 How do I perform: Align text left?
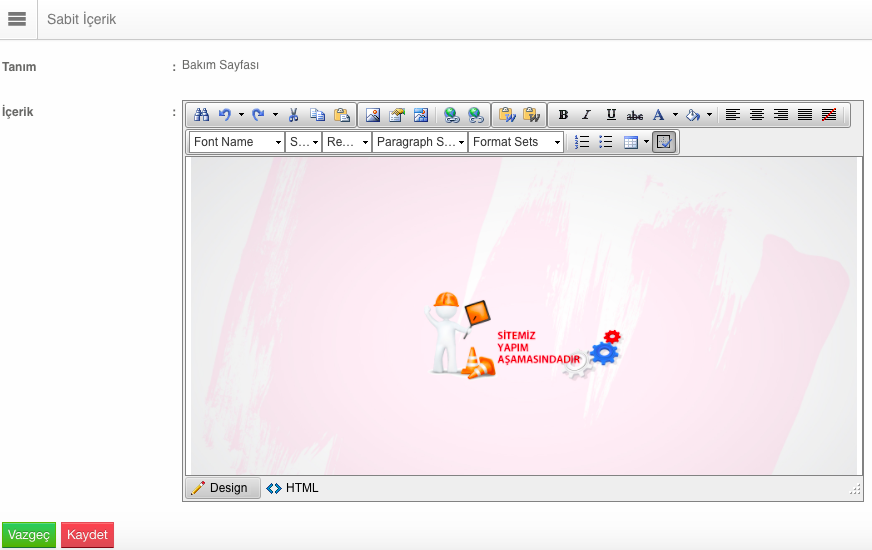tap(732, 115)
